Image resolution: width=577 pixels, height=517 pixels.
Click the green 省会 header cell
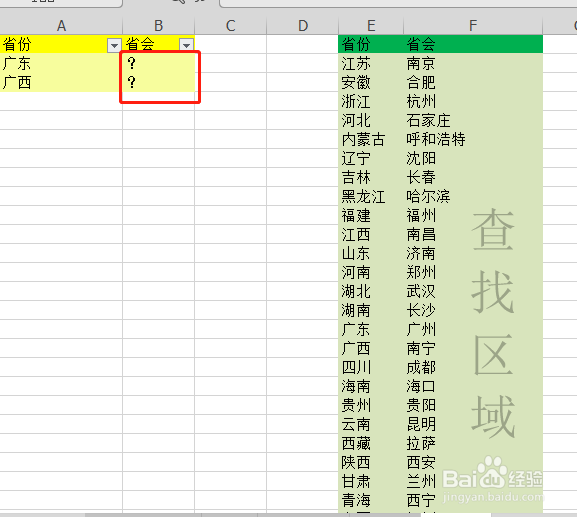pyautogui.click(x=473, y=44)
